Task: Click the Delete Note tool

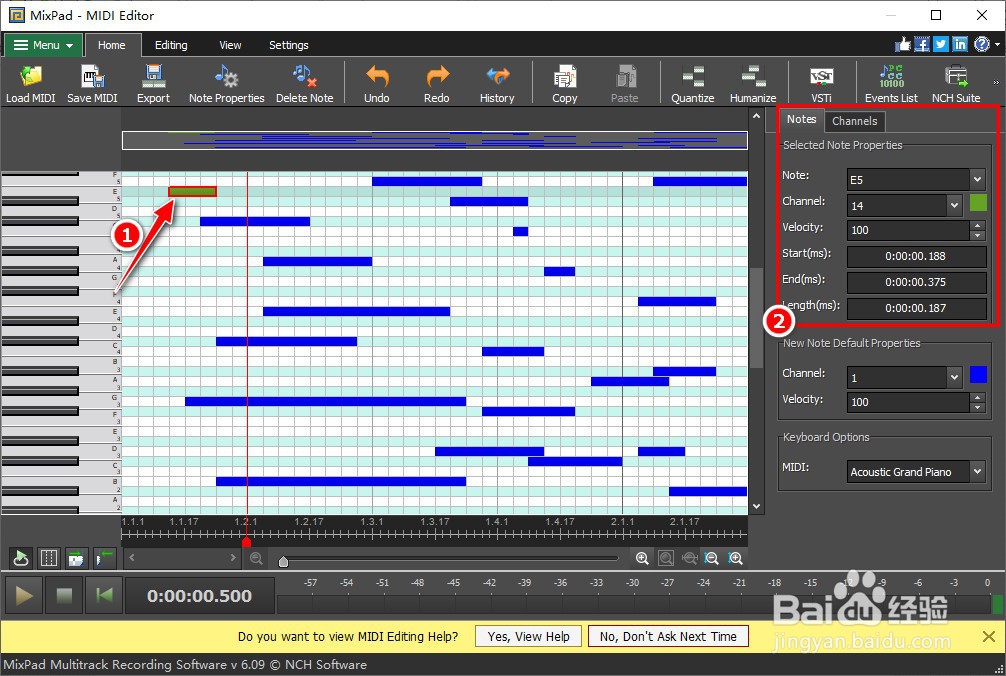Action: coord(305,84)
